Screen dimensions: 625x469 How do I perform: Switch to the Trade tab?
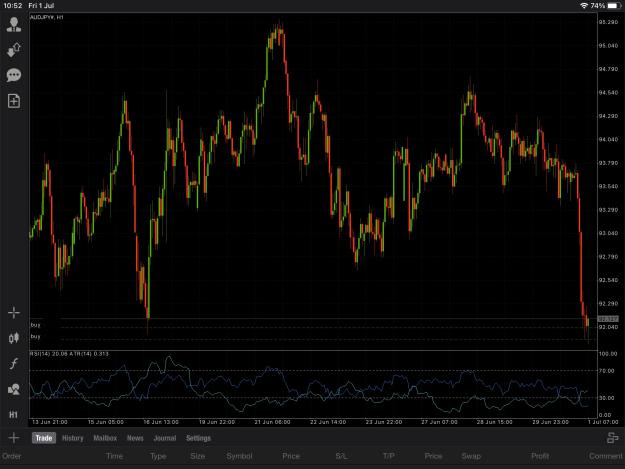pyautogui.click(x=43, y=438)
